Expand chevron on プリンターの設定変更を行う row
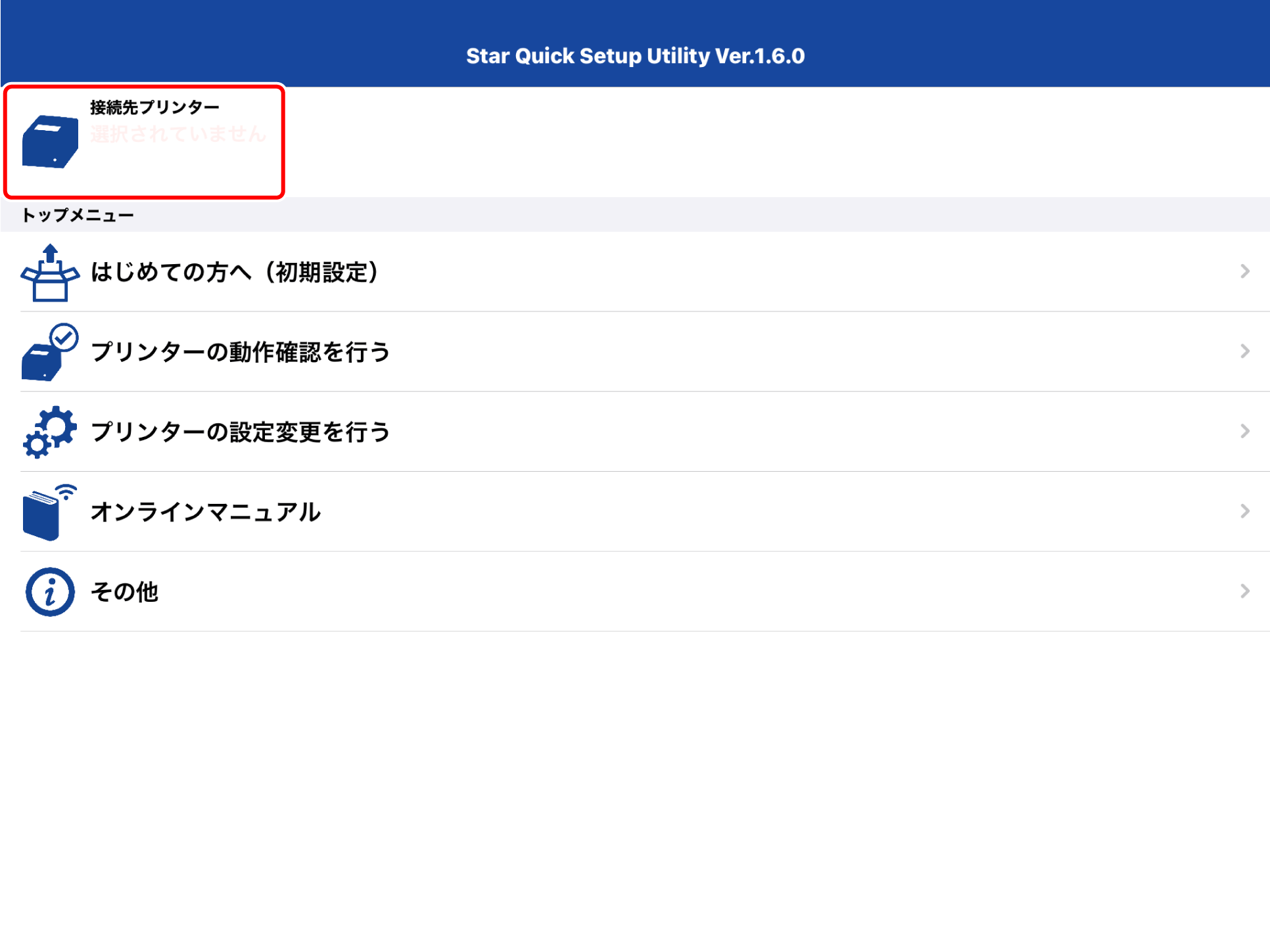This screenshot has height=952, width=1270. tap(1244, 432)
